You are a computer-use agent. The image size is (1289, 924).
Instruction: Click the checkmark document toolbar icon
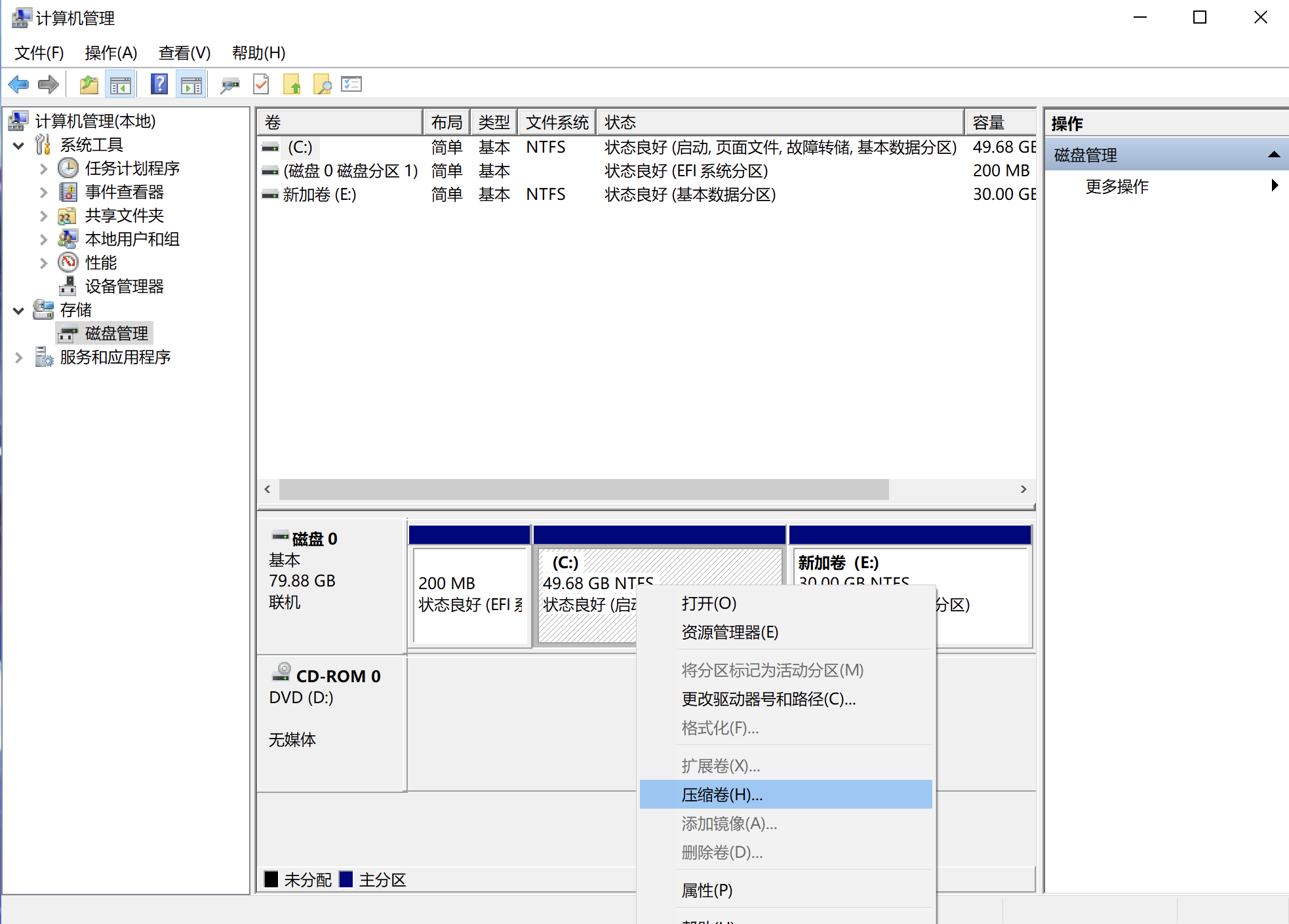[261, 85]
